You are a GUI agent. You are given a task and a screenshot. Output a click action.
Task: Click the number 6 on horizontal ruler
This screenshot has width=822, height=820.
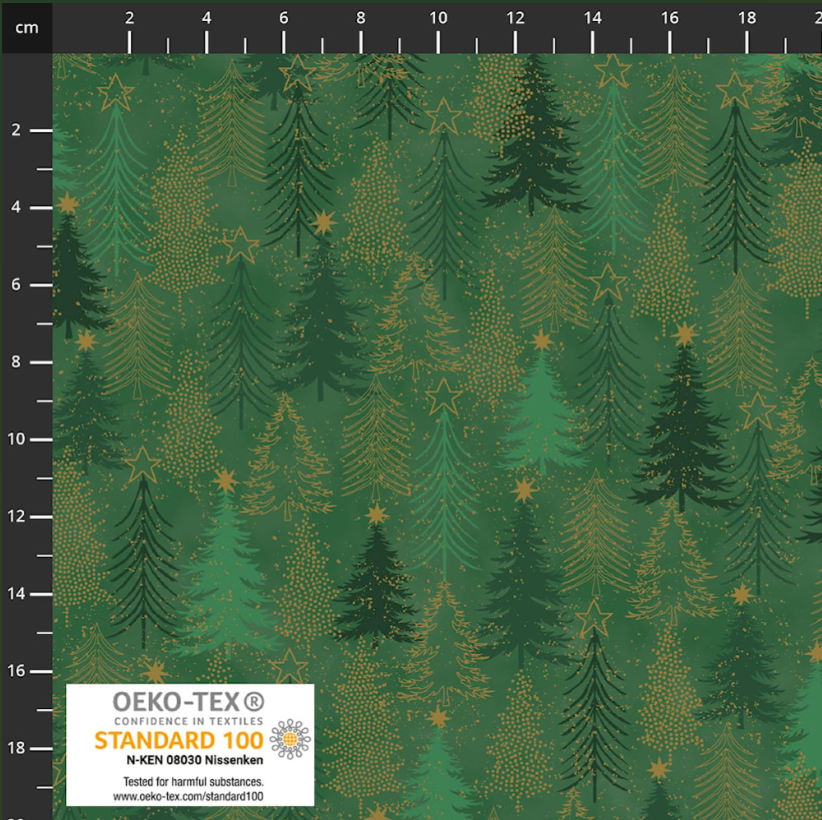284,18
